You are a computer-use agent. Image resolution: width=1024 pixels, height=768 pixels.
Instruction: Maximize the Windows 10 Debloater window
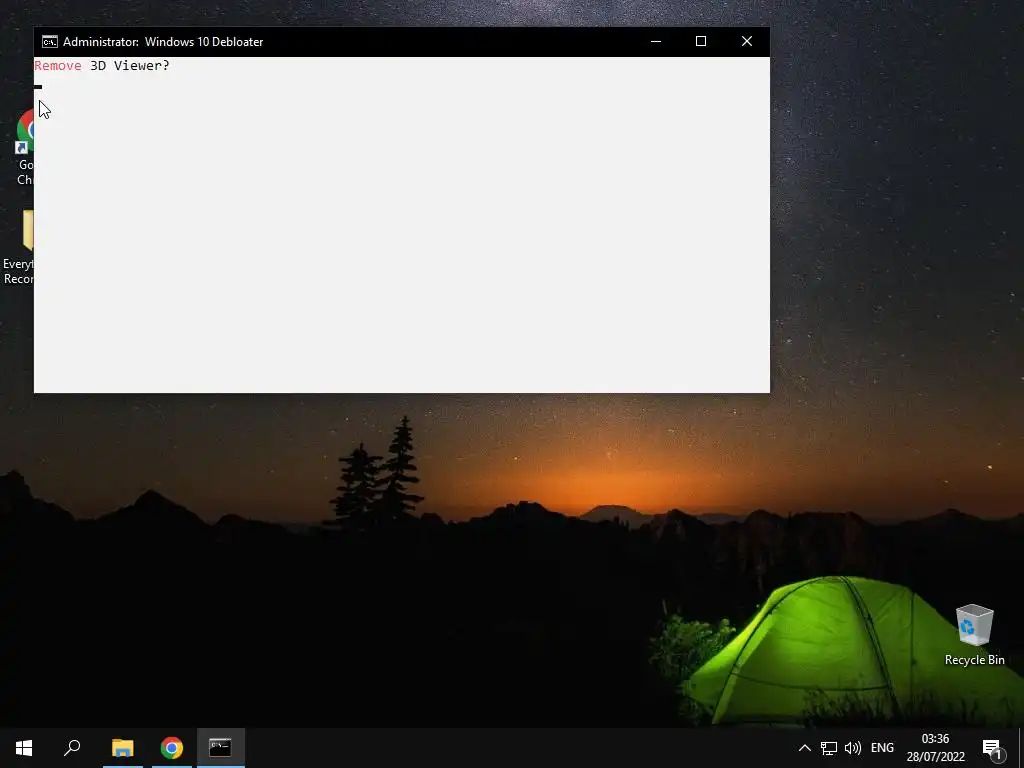(701, 41)
